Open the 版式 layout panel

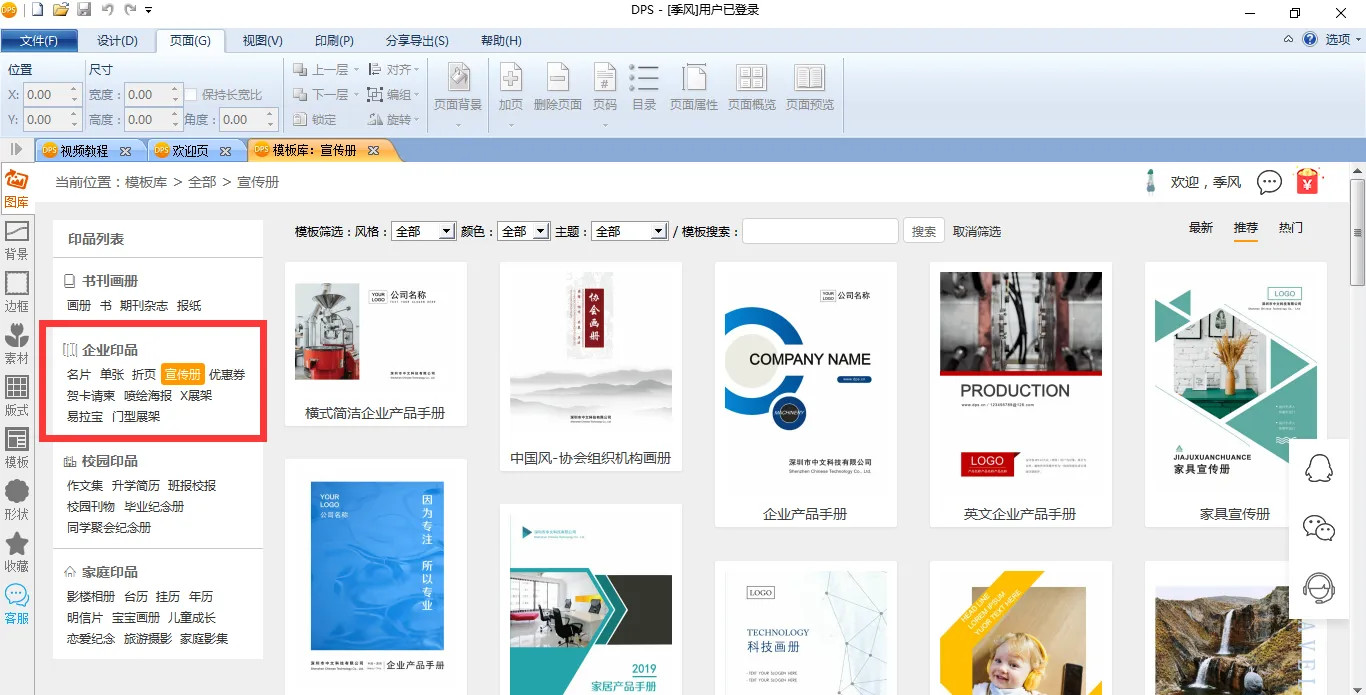pyautogui.click(x=17, y=395)
